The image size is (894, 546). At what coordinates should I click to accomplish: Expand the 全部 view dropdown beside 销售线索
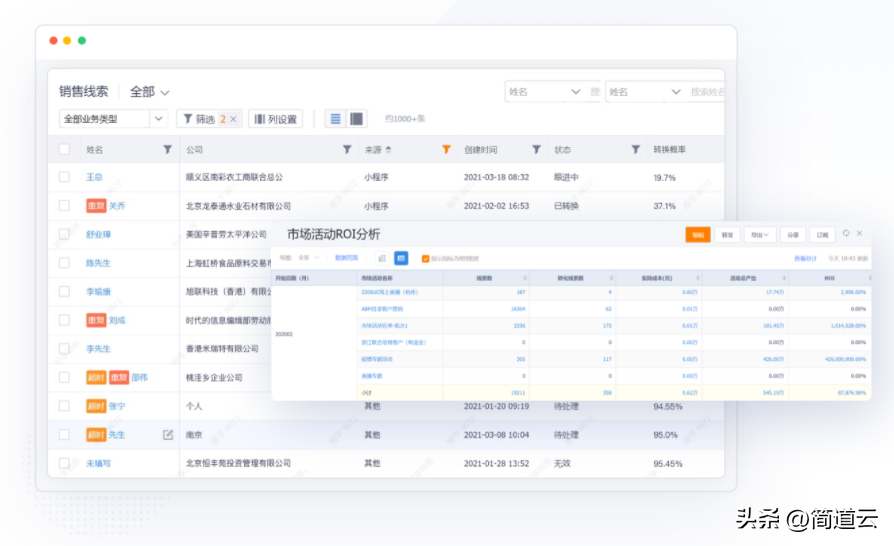tap(149, 92)
